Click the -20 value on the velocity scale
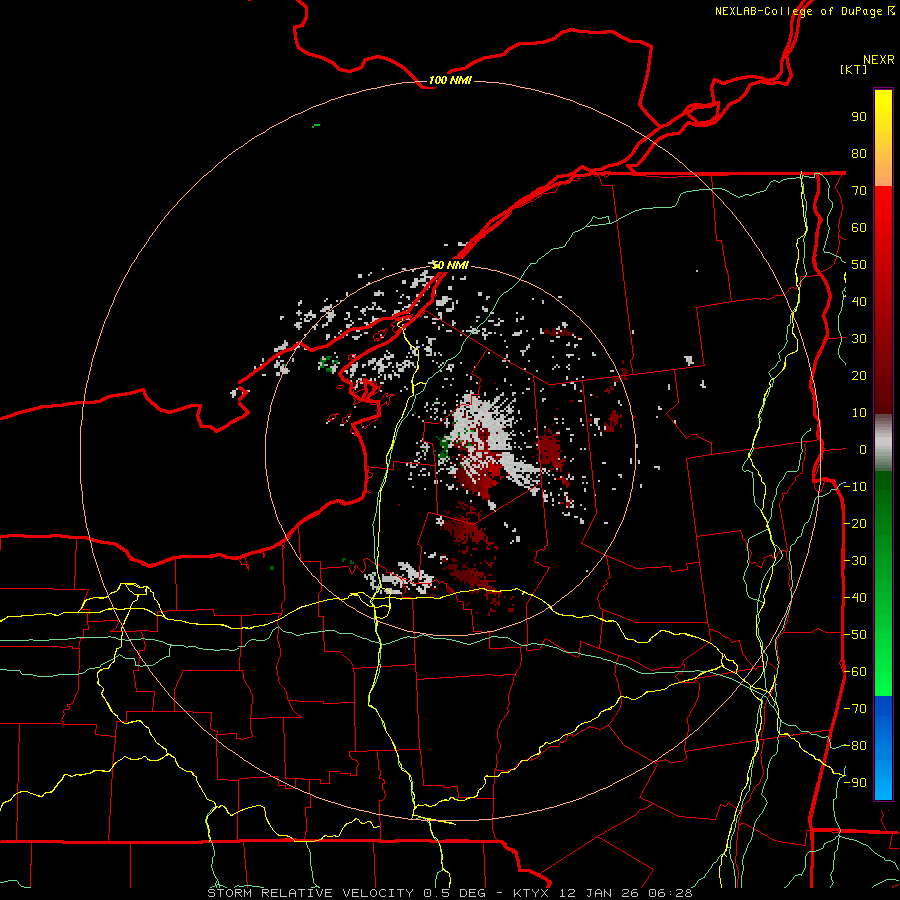The image size is (900, 900). pos(855,523)
